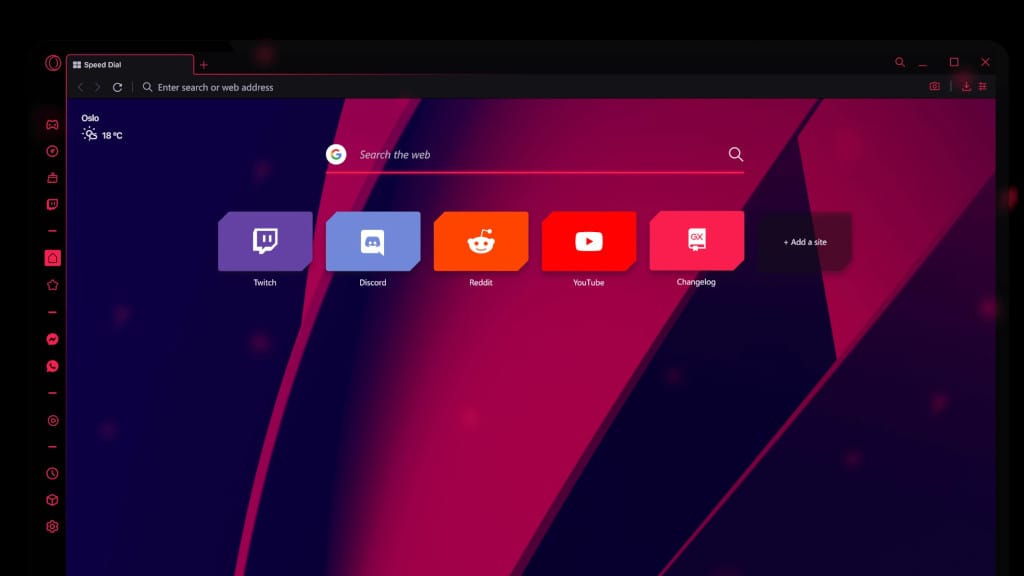The width and height of the screenshot is (1024, 576).
Task: Open Messenger in the sidebar
Action: (x=52, y=339)
